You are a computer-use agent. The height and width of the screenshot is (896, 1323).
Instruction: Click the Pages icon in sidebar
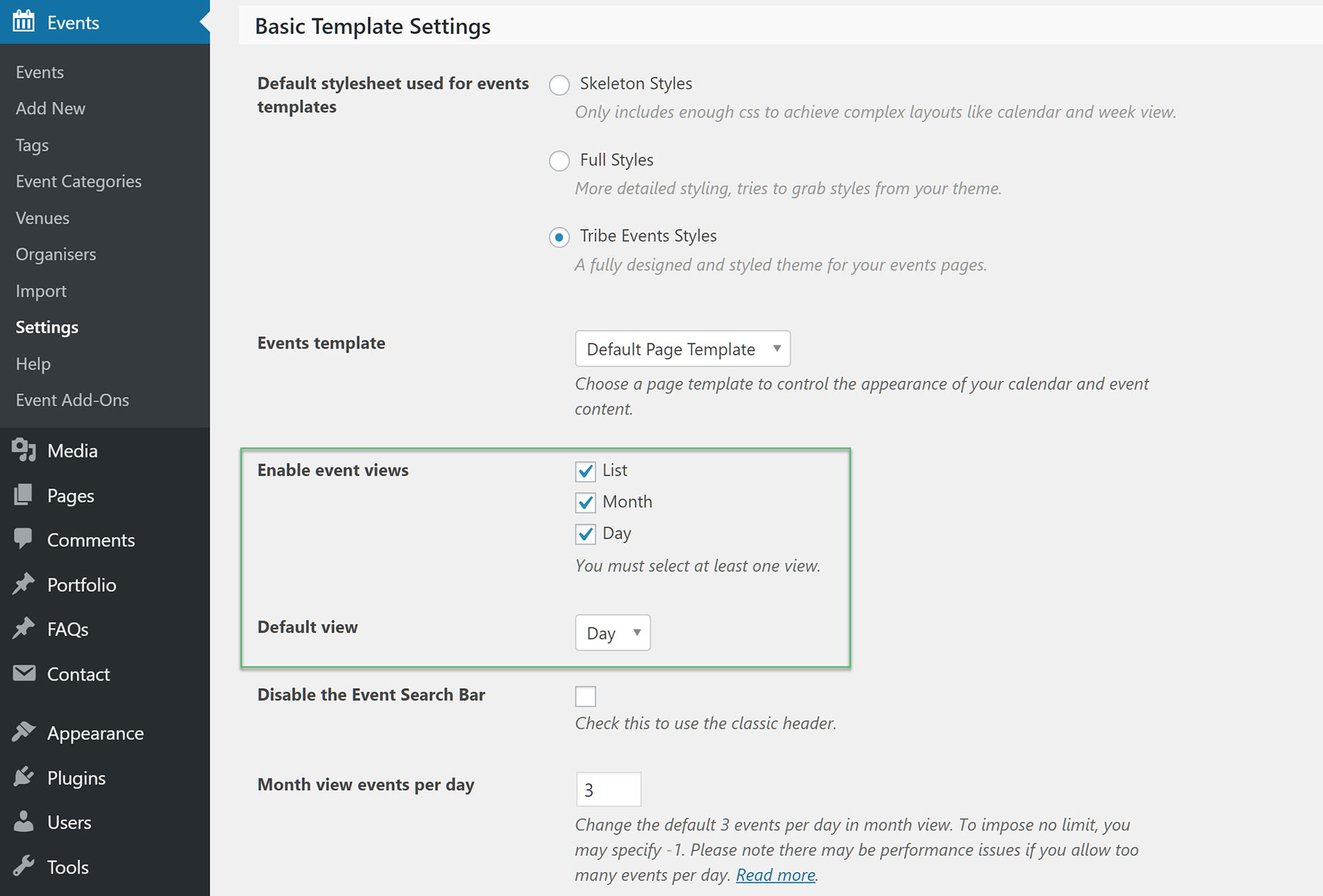click(x=23, y=495)
